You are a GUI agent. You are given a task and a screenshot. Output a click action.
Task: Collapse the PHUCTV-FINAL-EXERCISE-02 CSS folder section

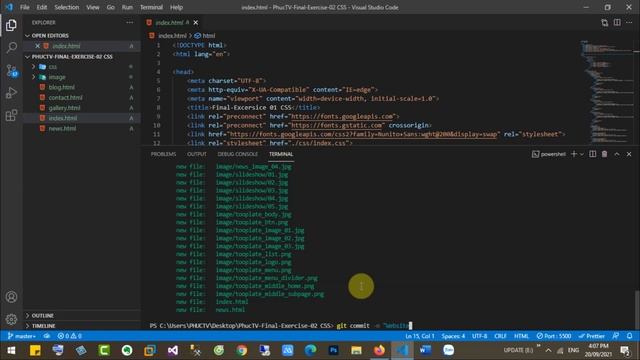[69, 56]
